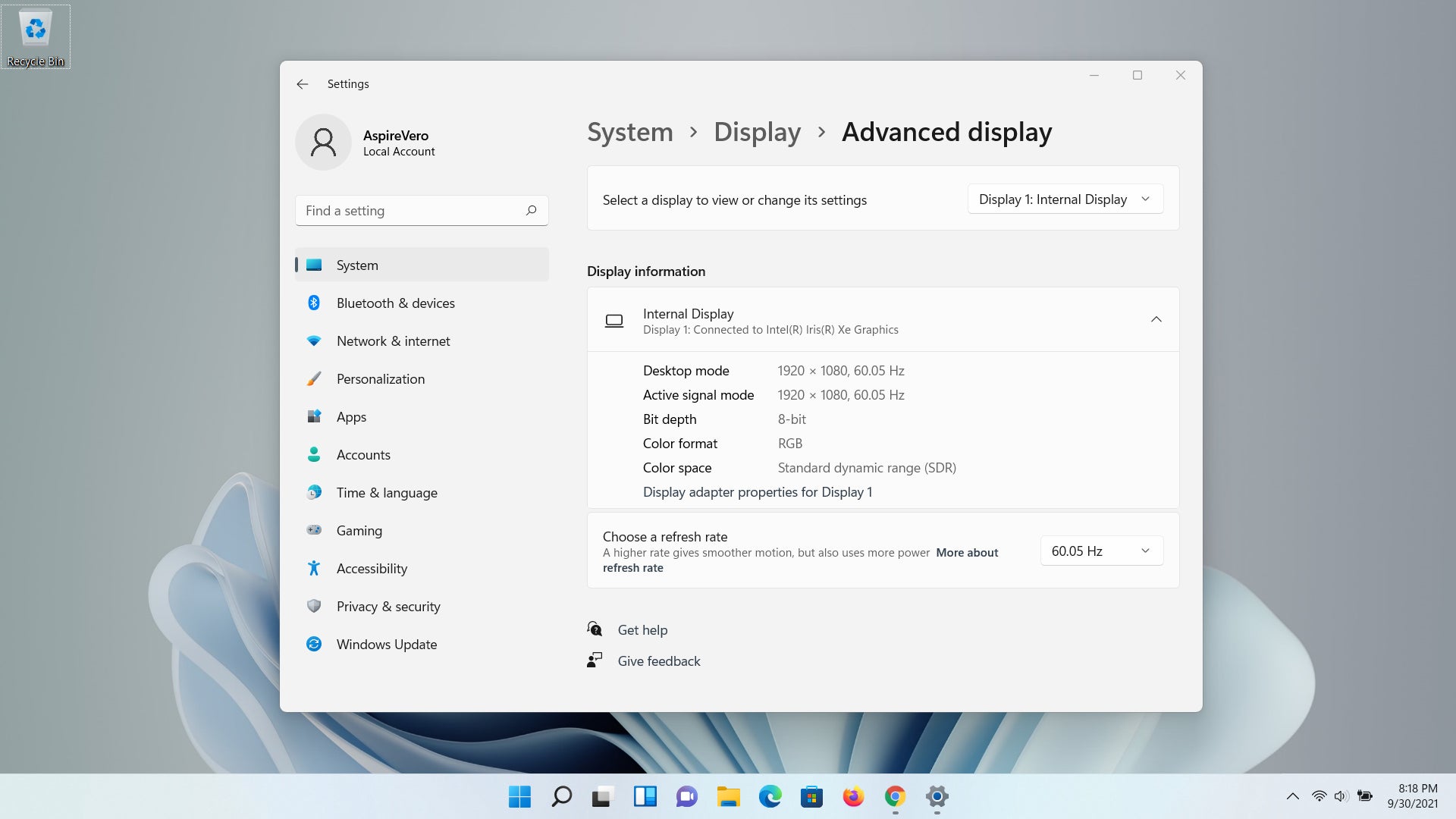Open Widgets from the taskbar
Image resolution: width=1456 pixels, height=819 pixels.
coord(645,796)
